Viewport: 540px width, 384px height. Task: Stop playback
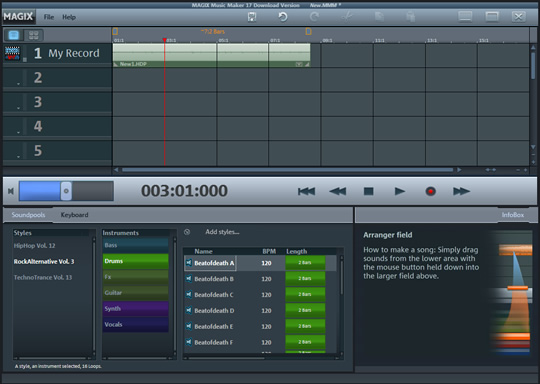tap(368, 191)
